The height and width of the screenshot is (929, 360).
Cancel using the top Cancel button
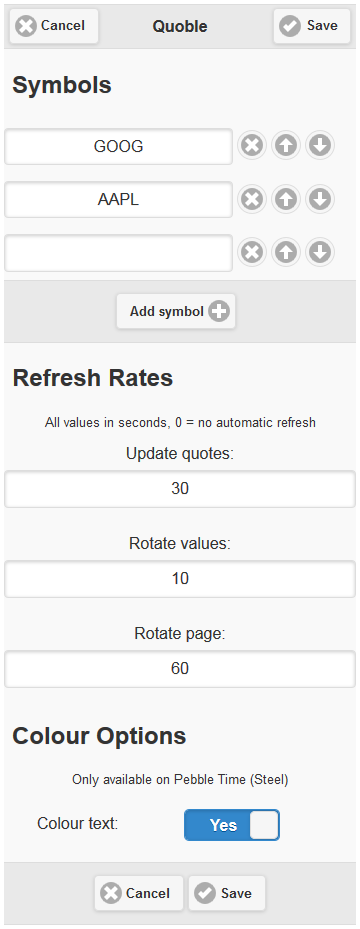[x=54, y=26]
